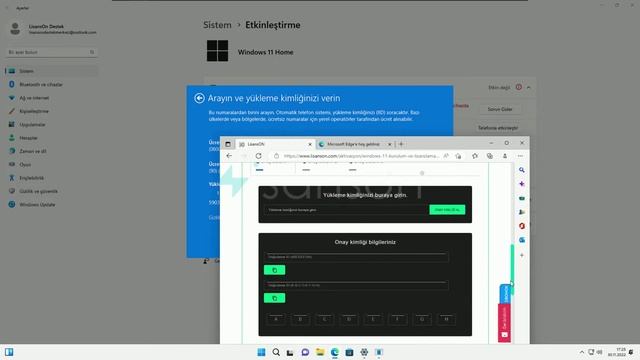Click the Yükleme kimliğinizi buraya girin input field

[x=345, y=210]
